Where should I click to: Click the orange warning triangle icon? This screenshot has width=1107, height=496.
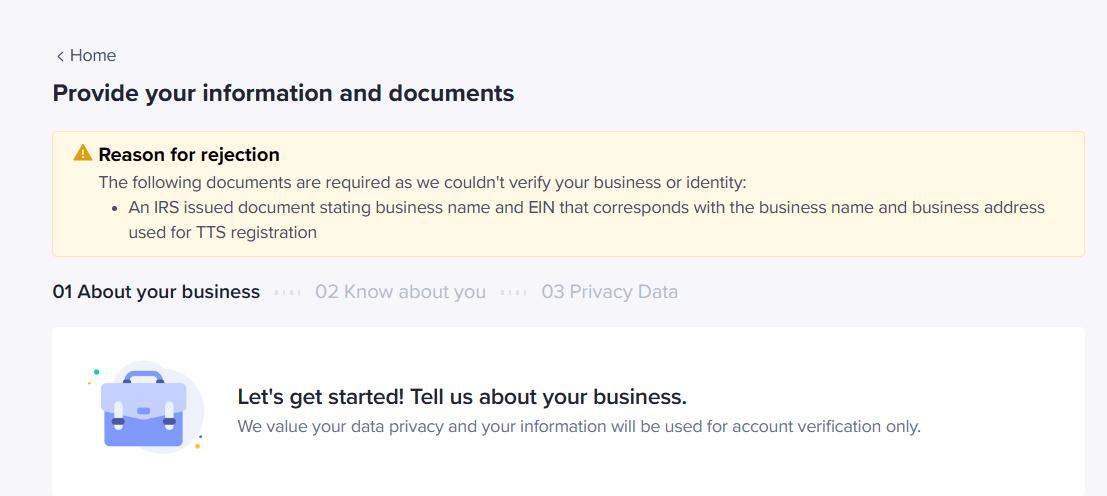point(83,152)
